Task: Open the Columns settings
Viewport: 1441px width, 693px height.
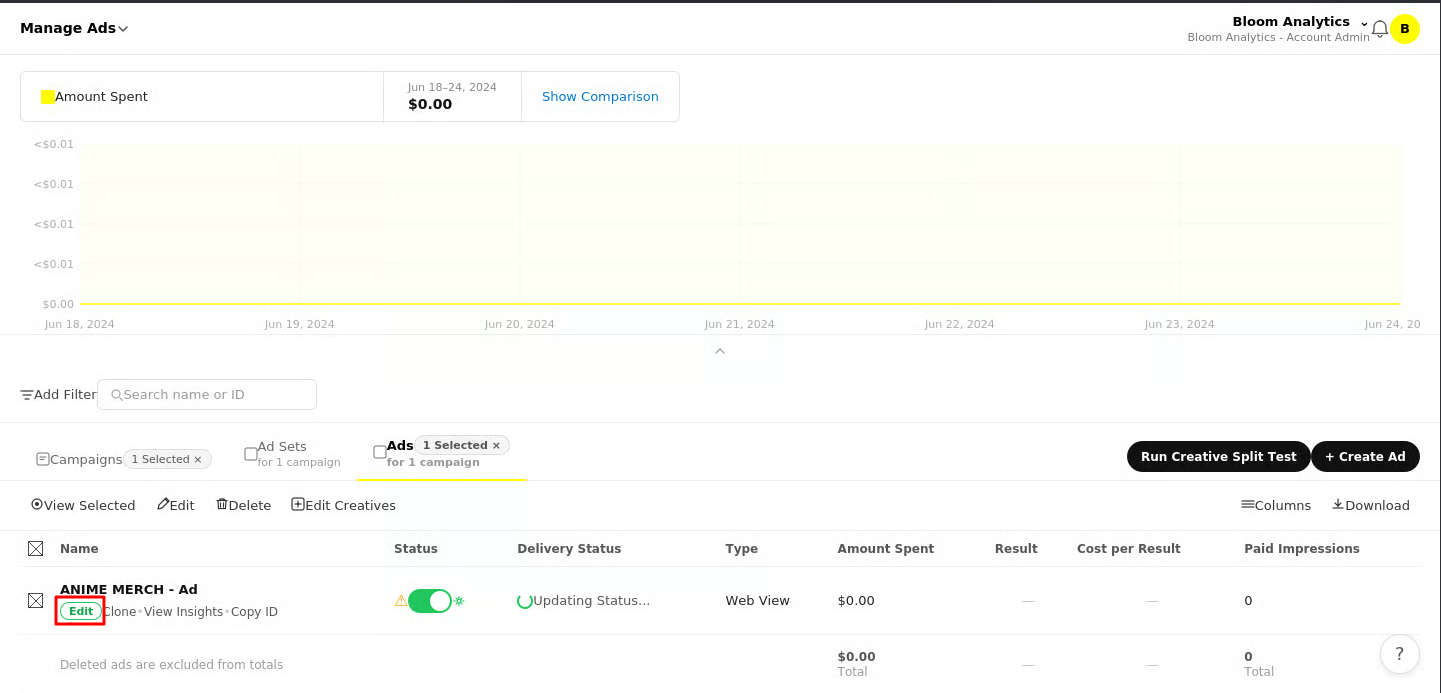Action: click(x=1275, y=505)
